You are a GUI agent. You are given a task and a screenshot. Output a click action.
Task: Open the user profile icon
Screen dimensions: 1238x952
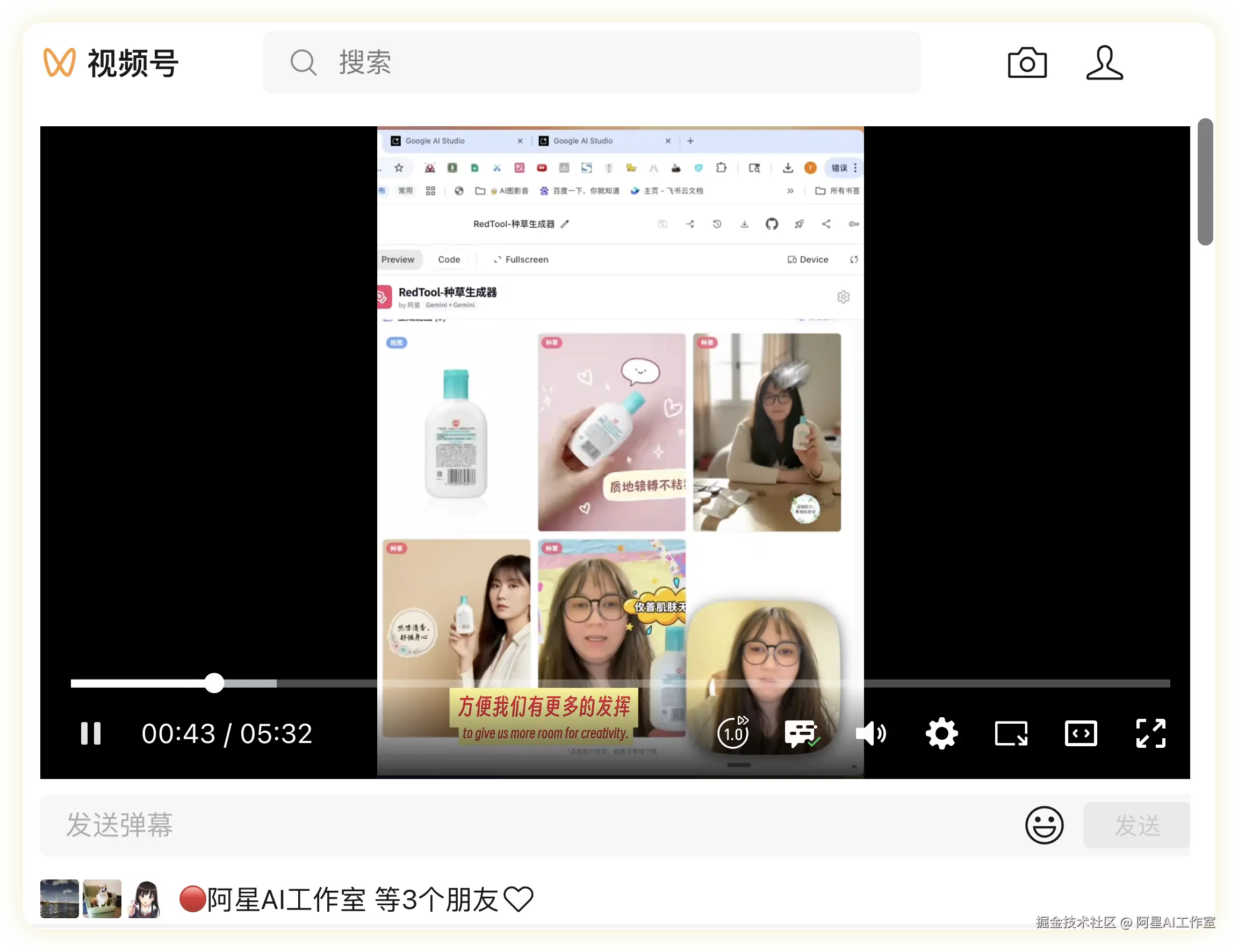pyautogui.click(x=1104, y=62)
